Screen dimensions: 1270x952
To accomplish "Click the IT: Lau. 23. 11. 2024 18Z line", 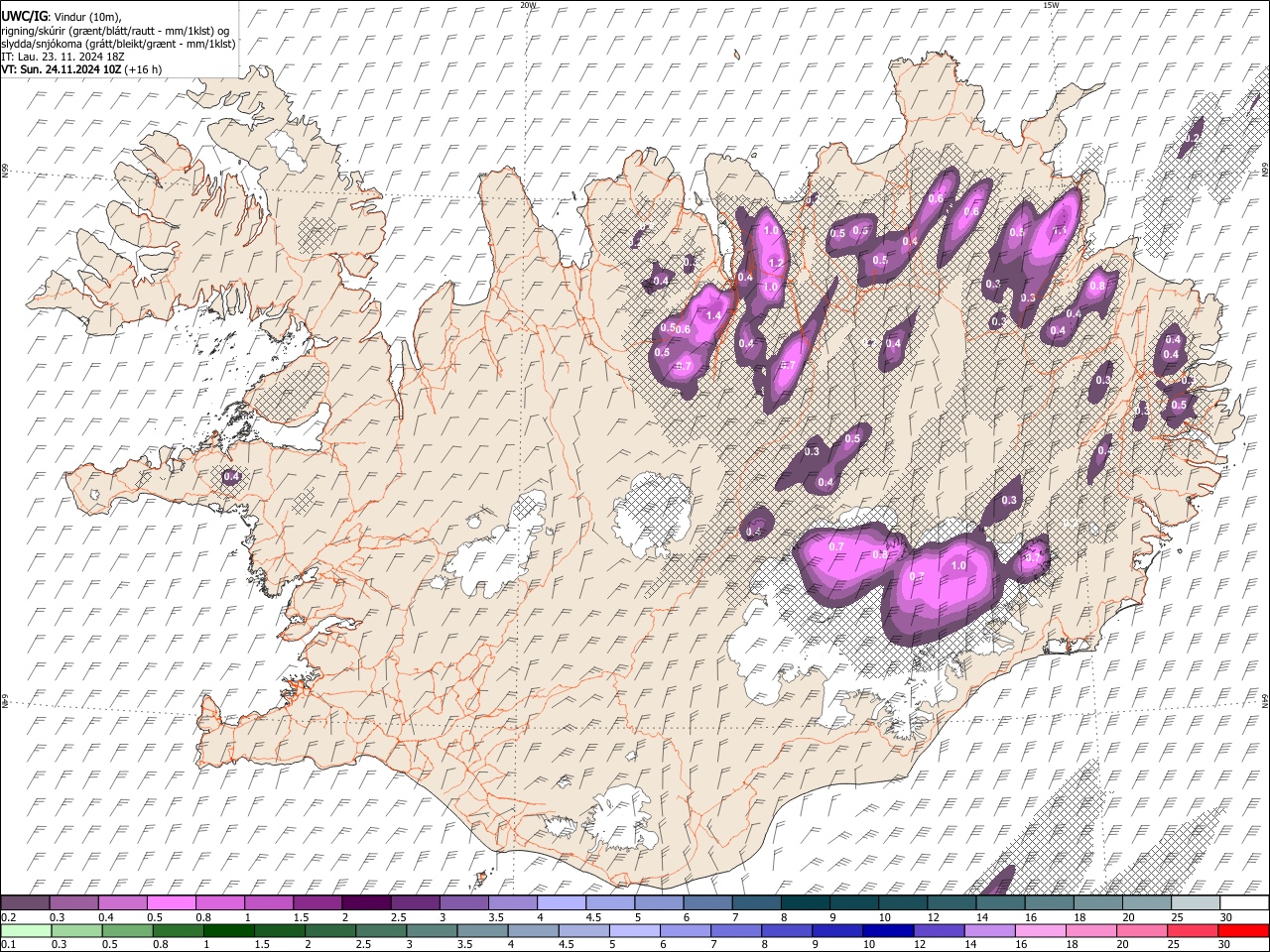I will pos(63,57).
